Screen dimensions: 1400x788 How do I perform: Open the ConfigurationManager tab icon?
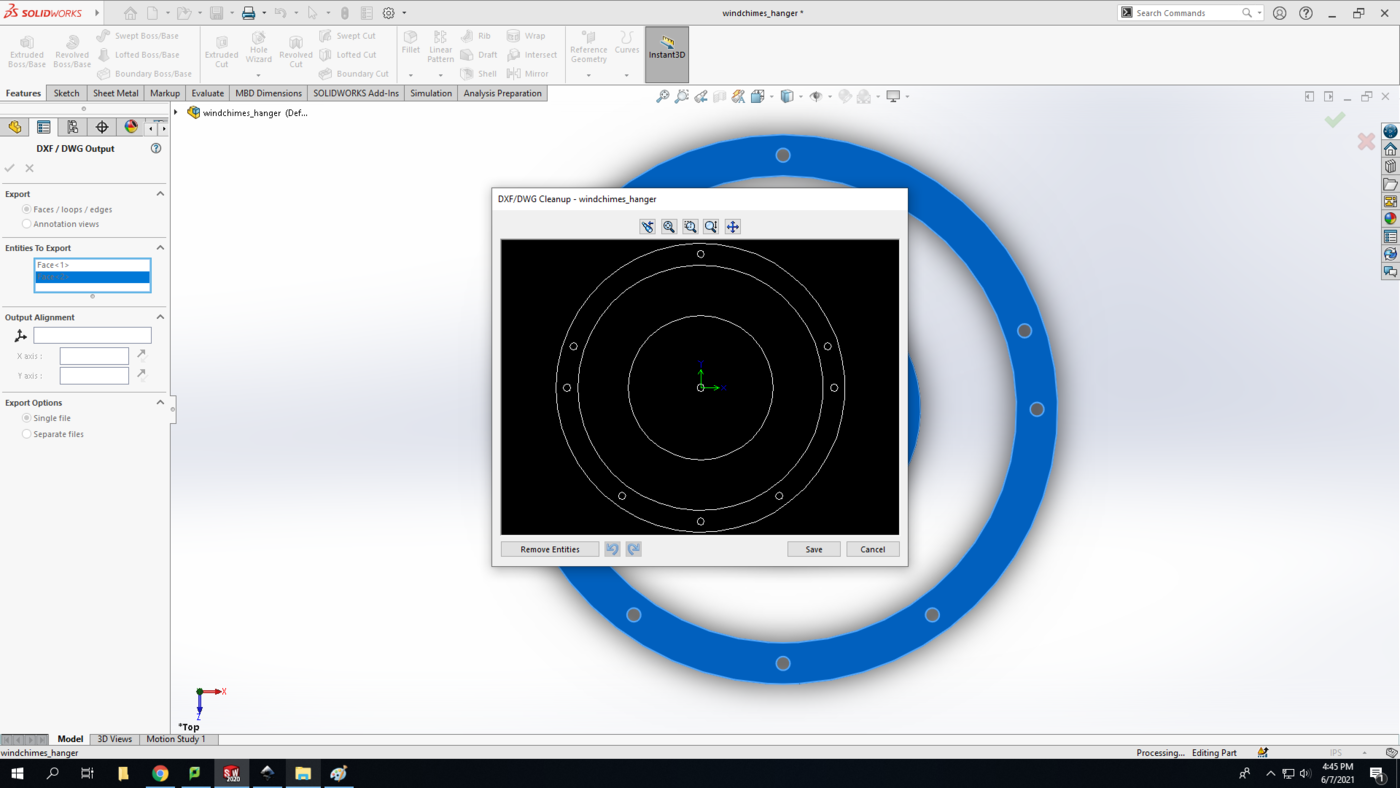tap(73, 127)
